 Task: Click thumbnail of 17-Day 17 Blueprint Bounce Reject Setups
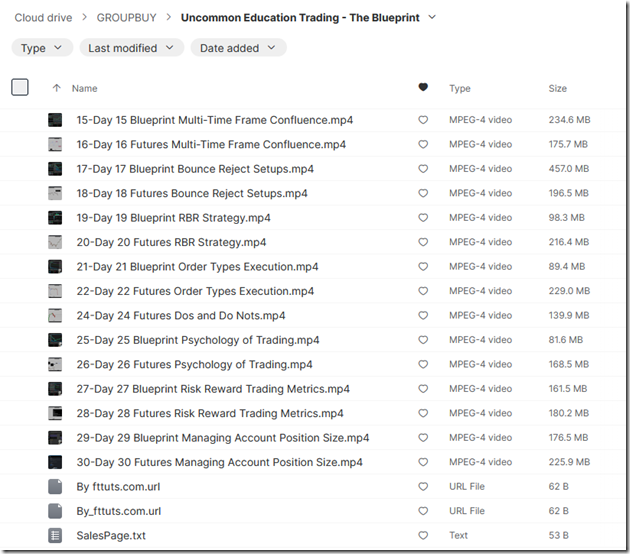(55, 169)
